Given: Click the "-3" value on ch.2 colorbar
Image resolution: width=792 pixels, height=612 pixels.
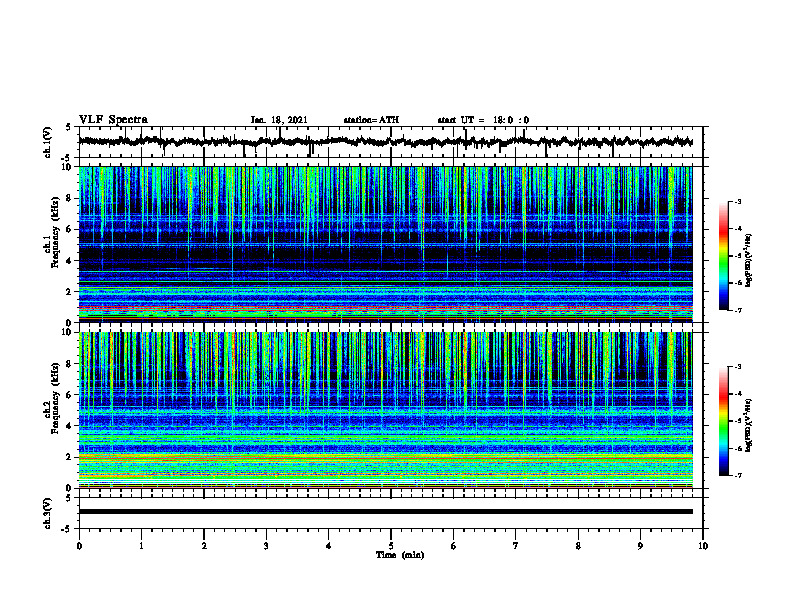Looking at the screenshot, I should [737, 367].
